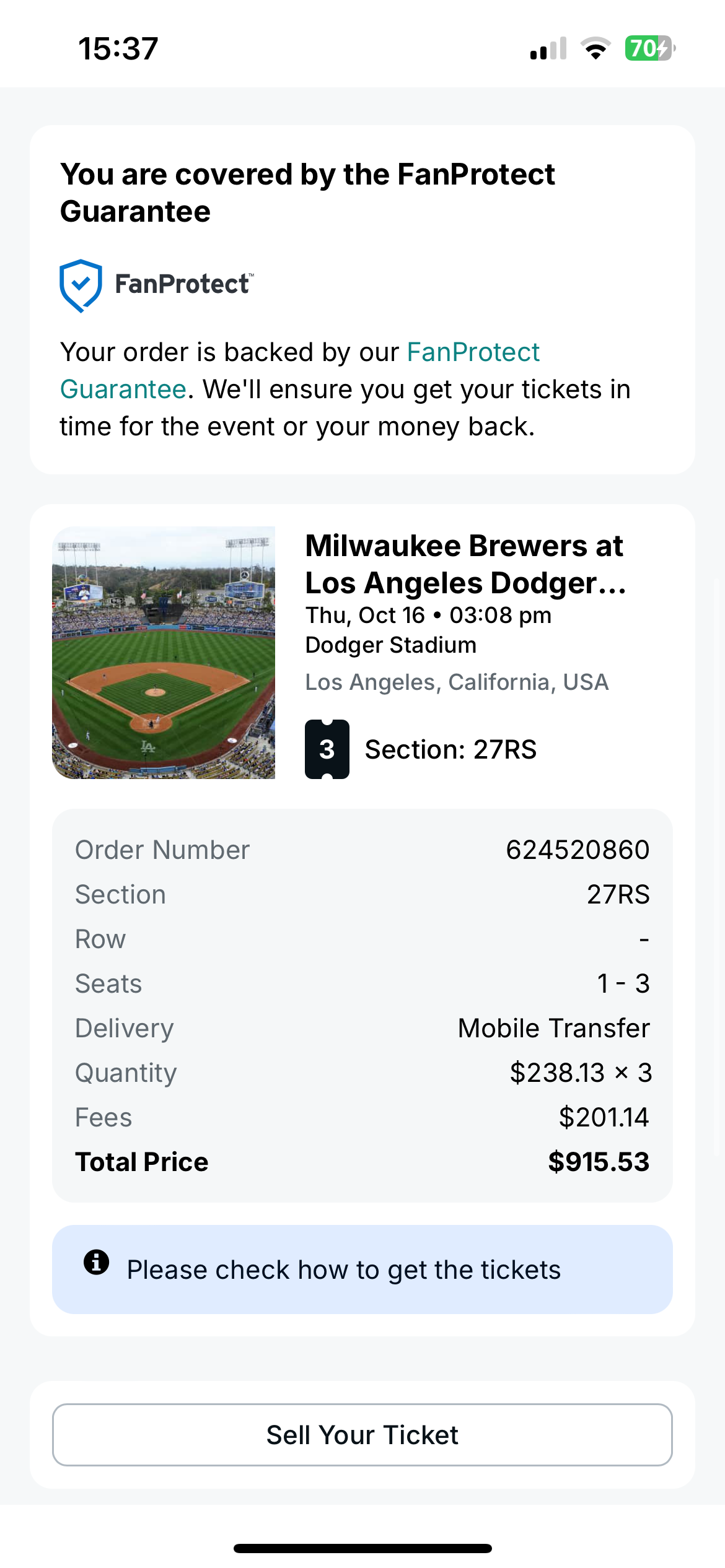Image resolution: width=725 pixels, height=1568 pixels.
Task: Tap the Mobile Transfer delivery value
Action: [553, 1029]
